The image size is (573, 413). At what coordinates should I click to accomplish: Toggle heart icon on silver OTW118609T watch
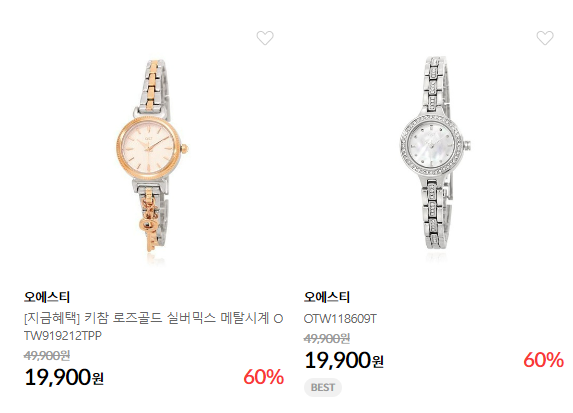(x=545, y=38)
